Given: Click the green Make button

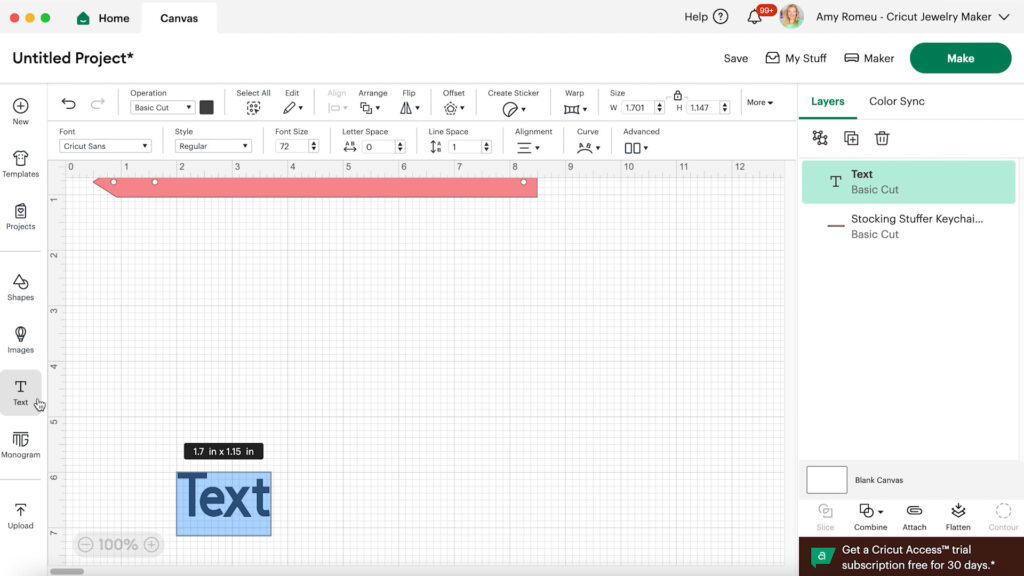Looking at the screenshot, I should [x=960, y=58].
